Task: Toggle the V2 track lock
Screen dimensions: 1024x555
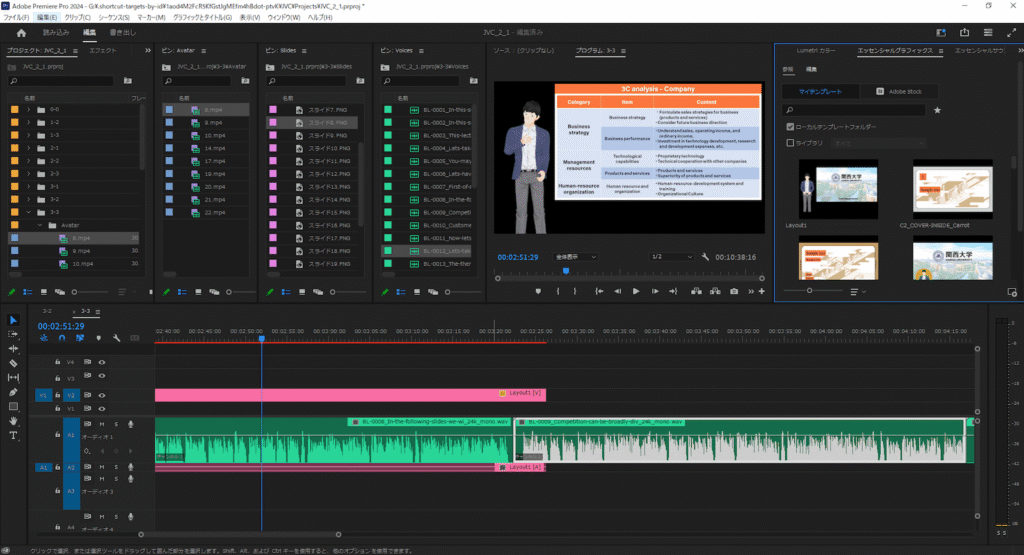Action: 57,395
